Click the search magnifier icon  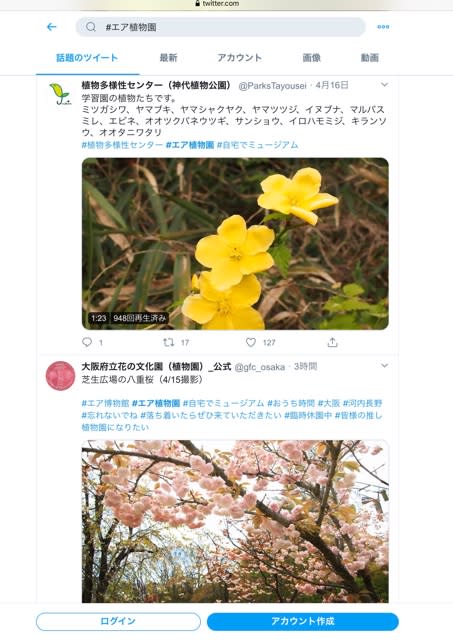pos(91,27)
